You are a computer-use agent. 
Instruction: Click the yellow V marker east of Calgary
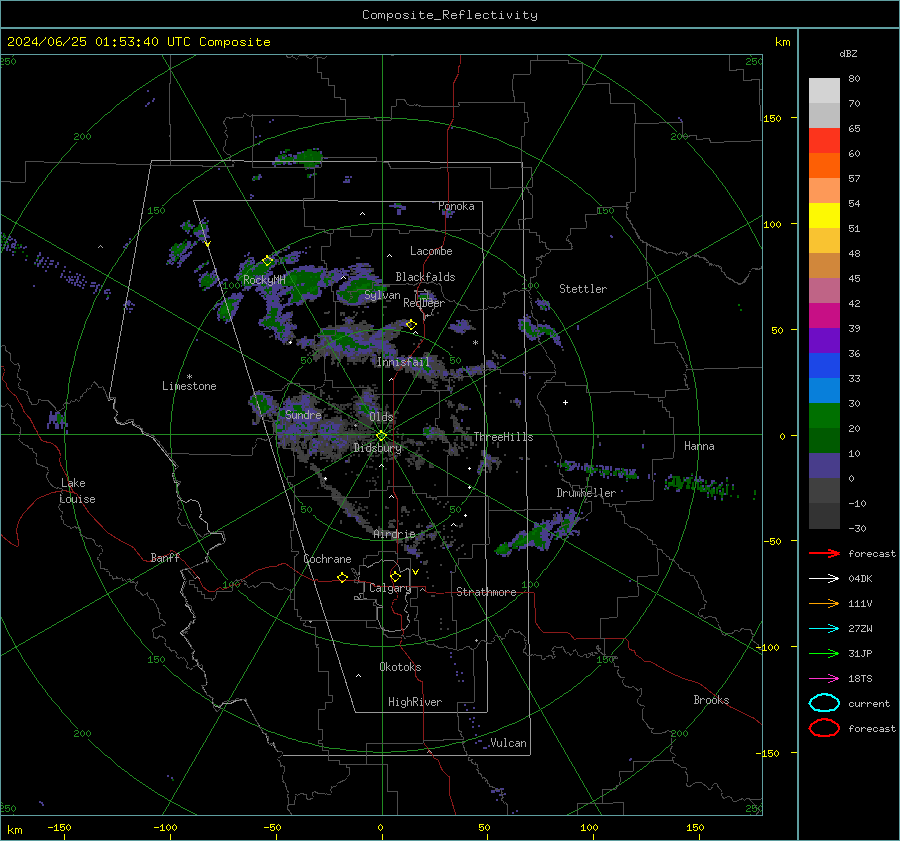pyautogui.click(x=415, y=572)
